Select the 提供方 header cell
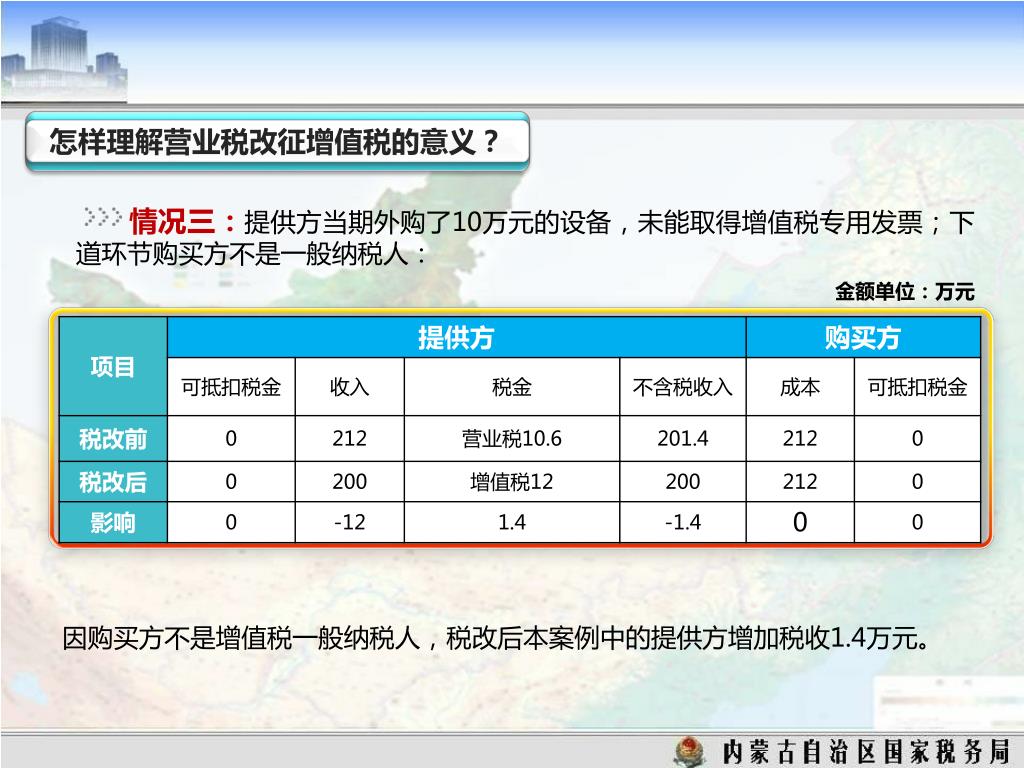 point(456,338)
